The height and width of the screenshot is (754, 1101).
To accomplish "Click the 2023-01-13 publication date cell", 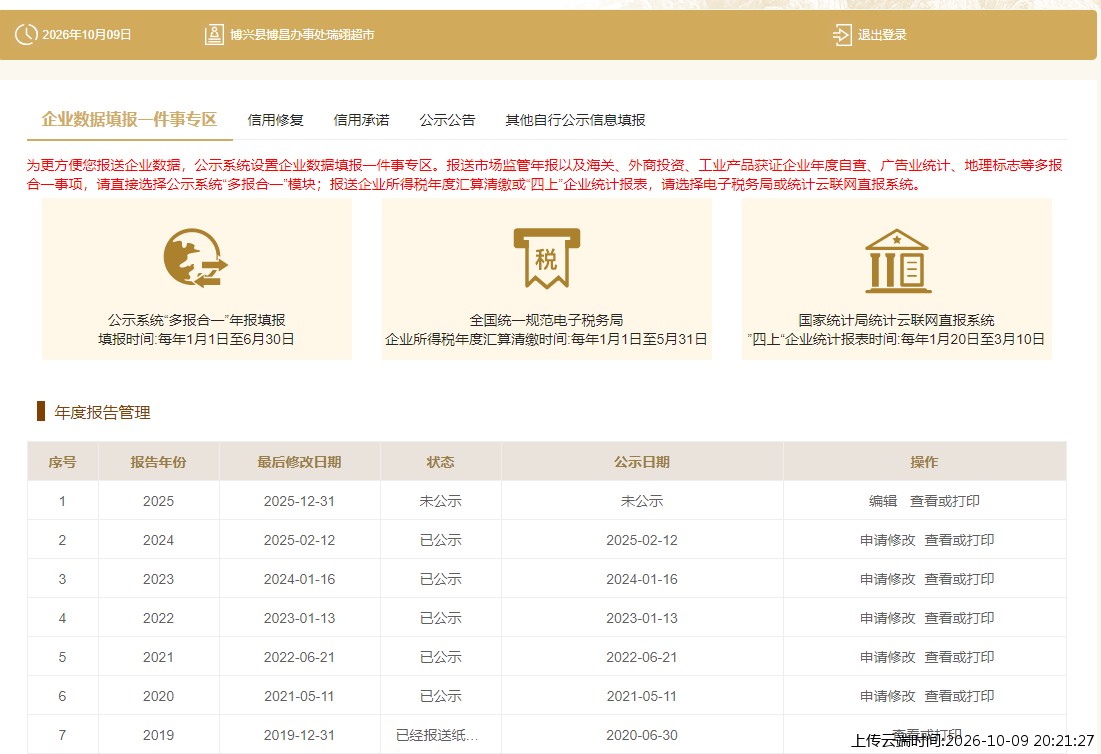I will click(x=642, y=619).
